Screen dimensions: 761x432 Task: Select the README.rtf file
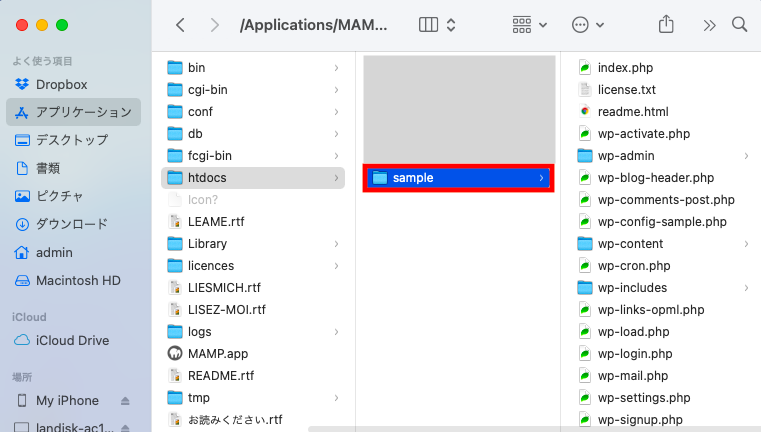253,376
